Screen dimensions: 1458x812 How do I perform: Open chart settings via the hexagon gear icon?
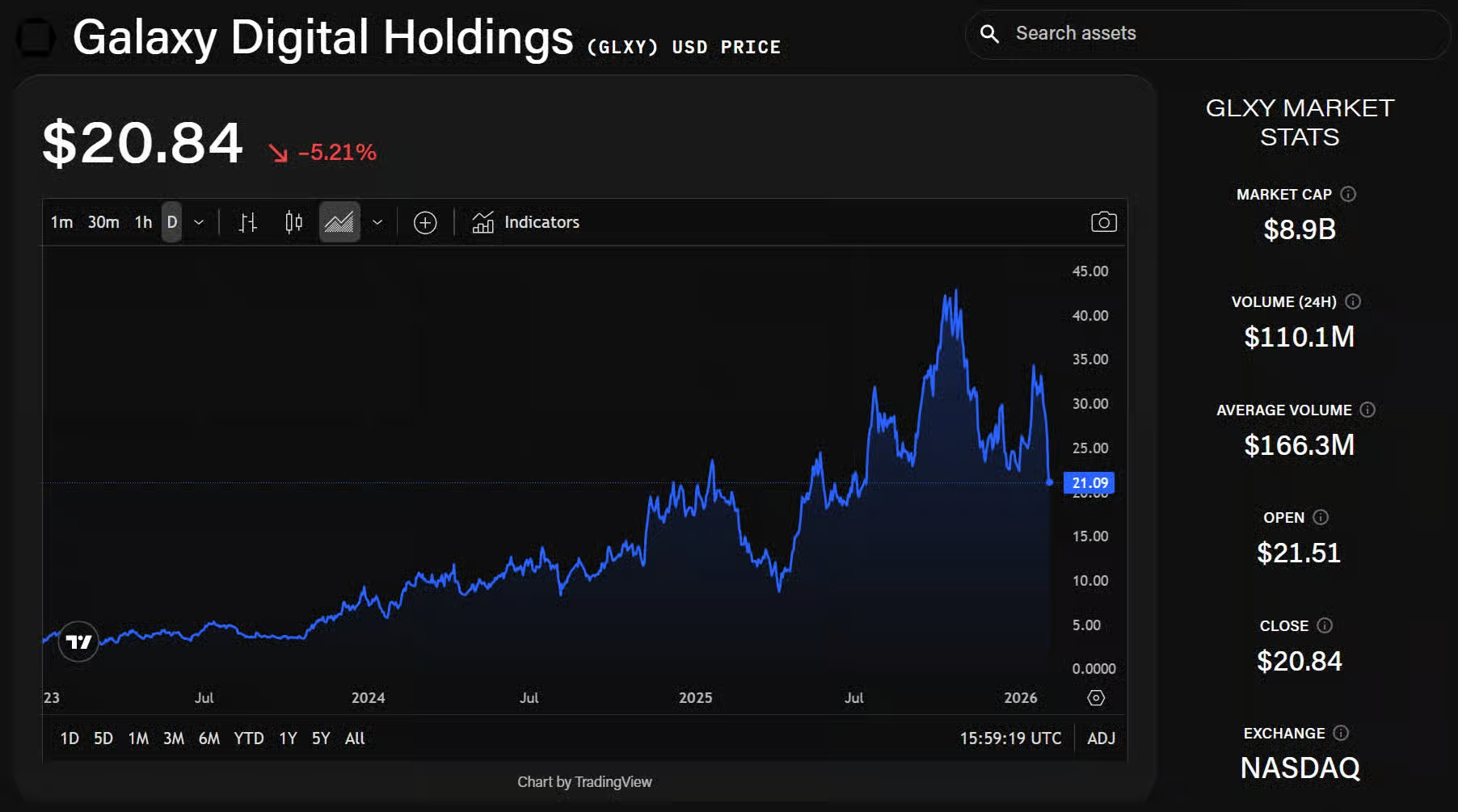pos(1097,697)
